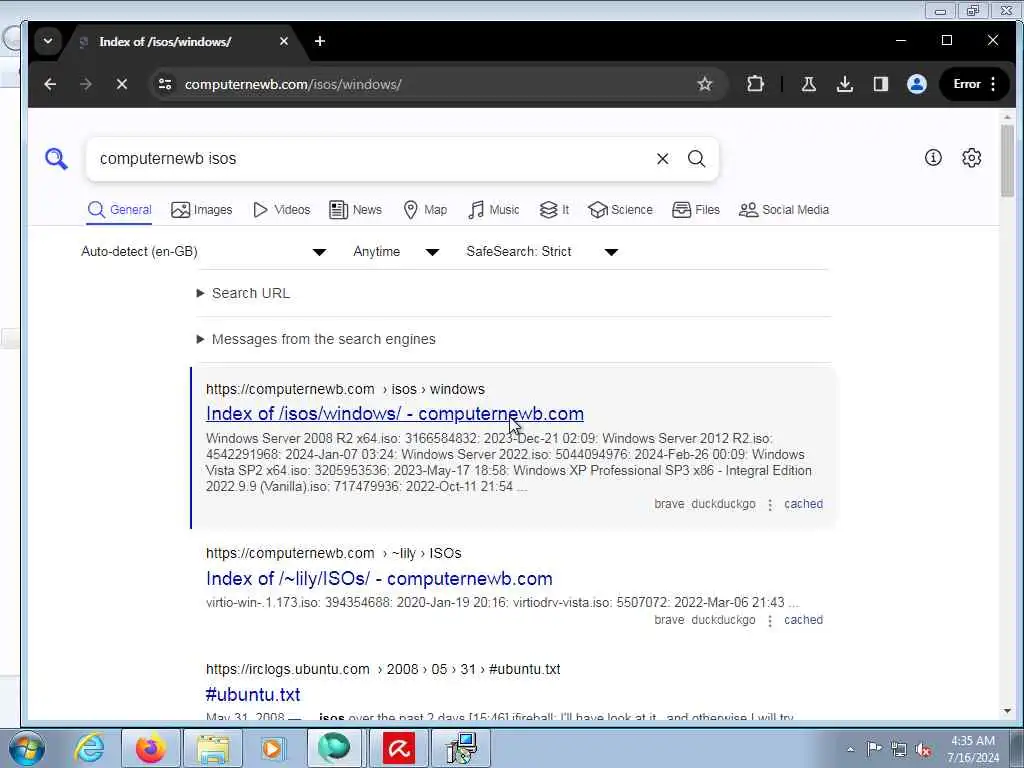Open the Windows Start menu
Image resolution: width=1024 pixels, height=768 pixels.
coord(27,748)
